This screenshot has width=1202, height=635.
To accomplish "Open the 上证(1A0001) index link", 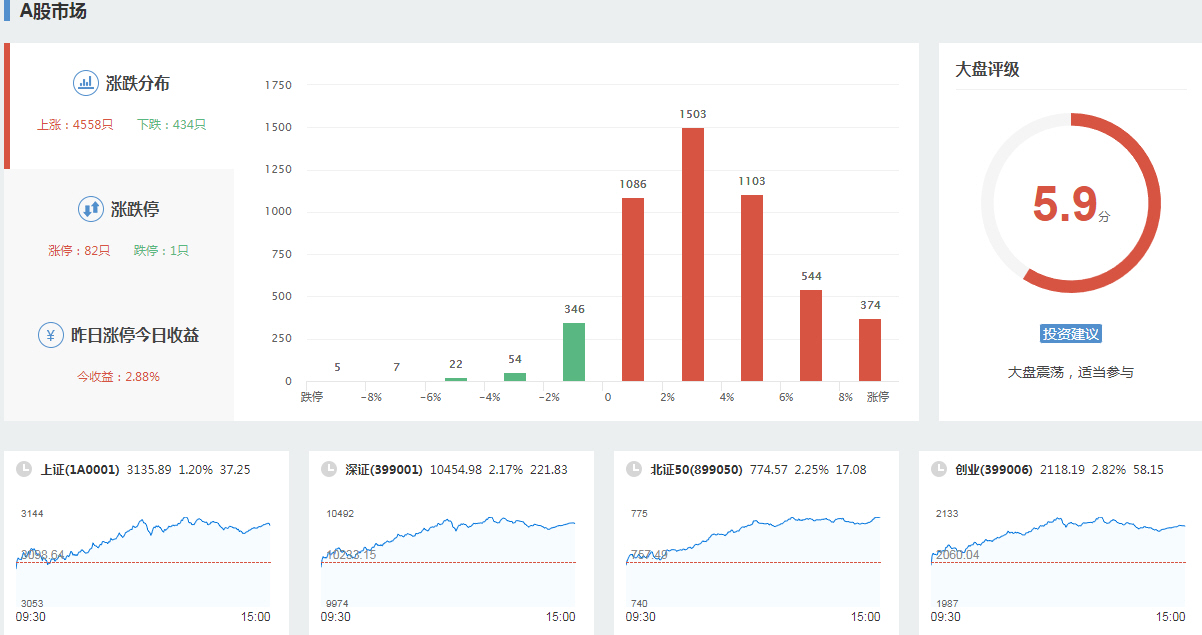I will pyautogui.click(x=80, y=469).
